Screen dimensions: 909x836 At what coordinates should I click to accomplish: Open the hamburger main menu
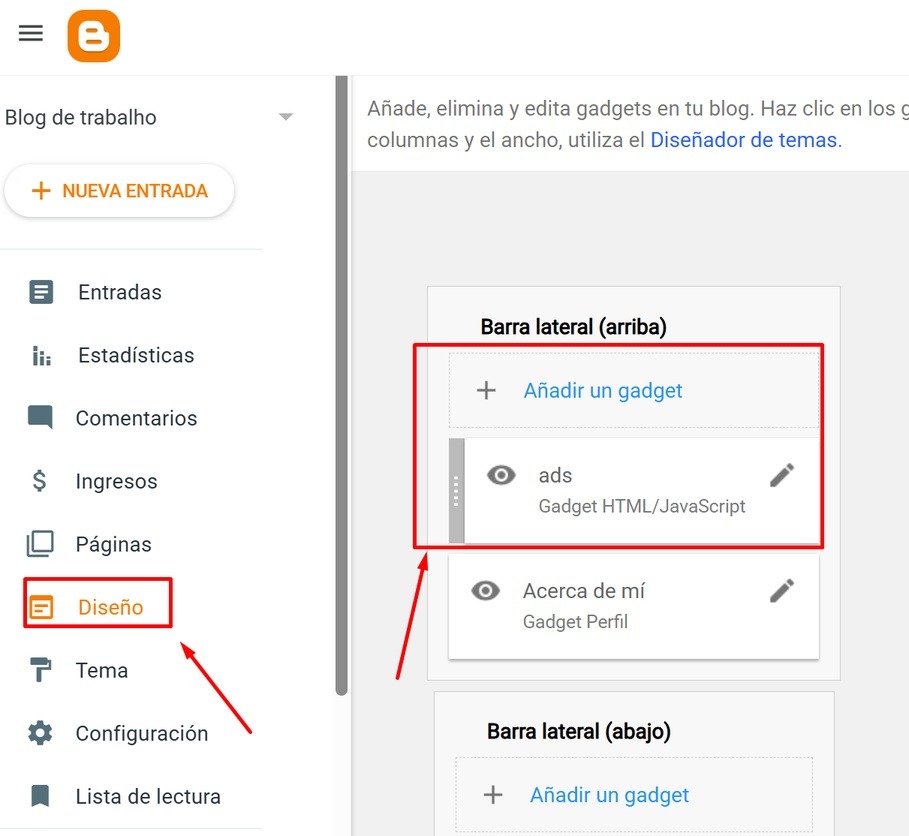[31, 33]
